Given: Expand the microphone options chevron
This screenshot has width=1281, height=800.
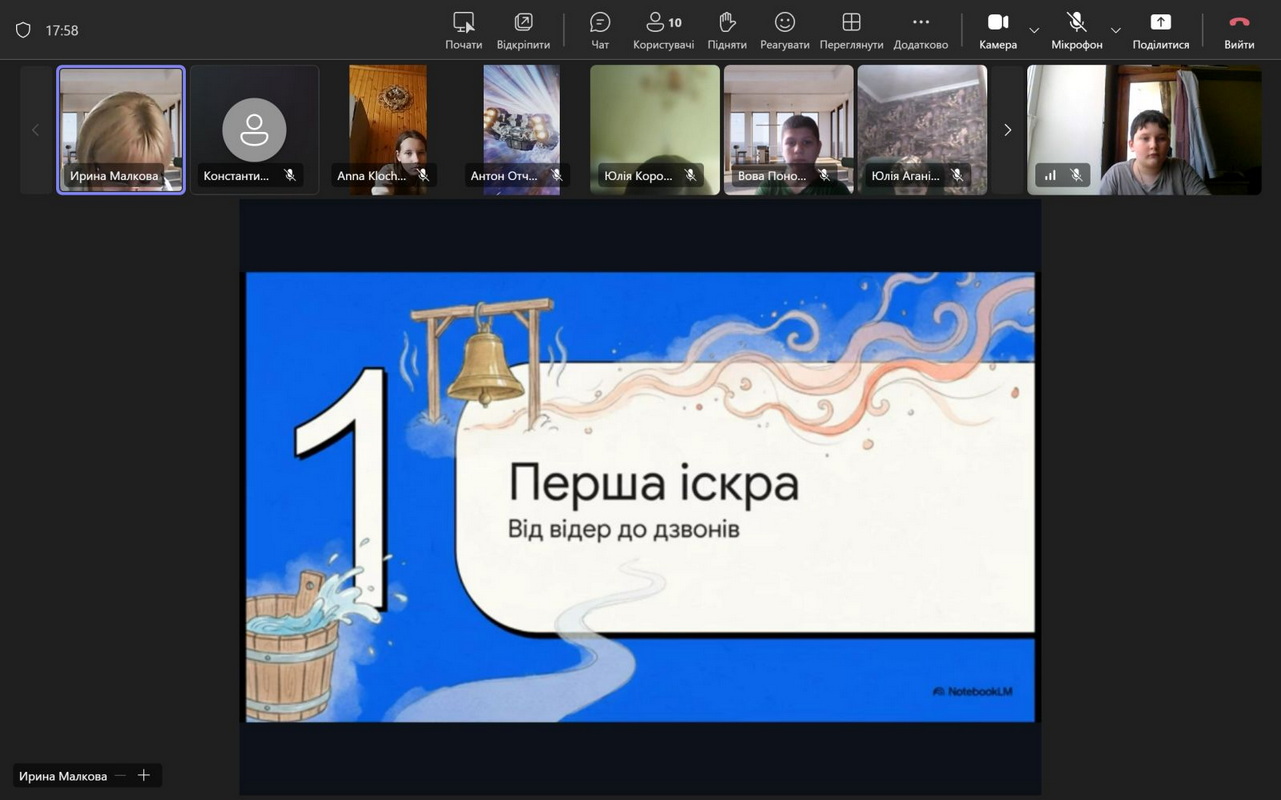Looking at the screenshot, I should coord(1116,30).
